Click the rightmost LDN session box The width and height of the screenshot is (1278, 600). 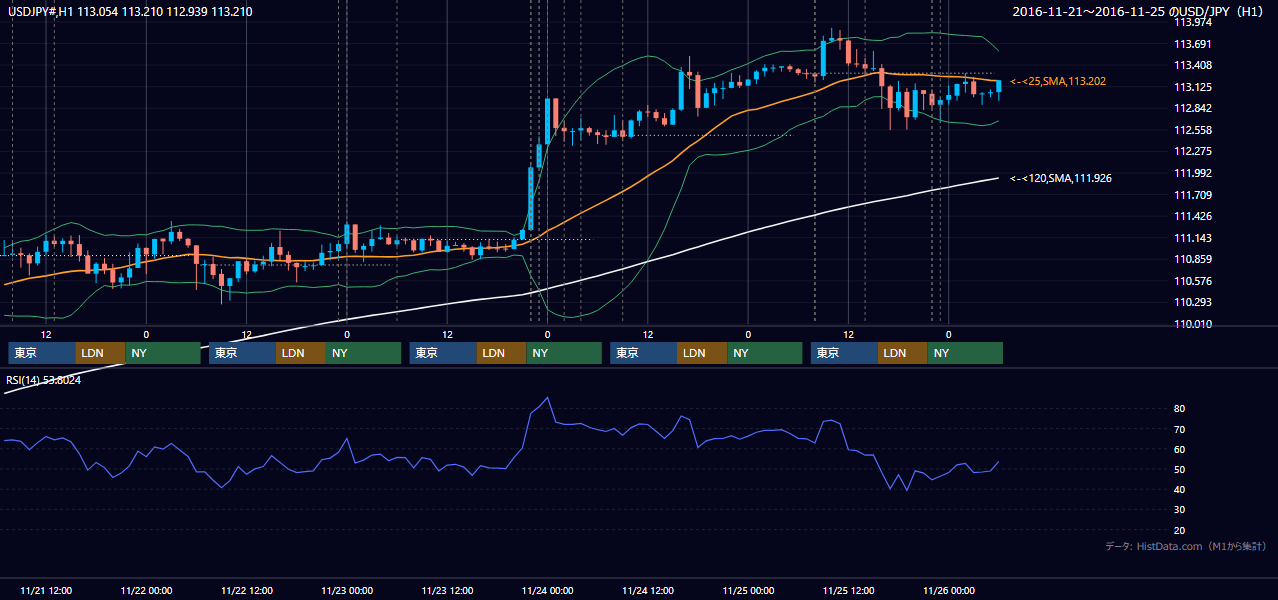tap(903, 353)
